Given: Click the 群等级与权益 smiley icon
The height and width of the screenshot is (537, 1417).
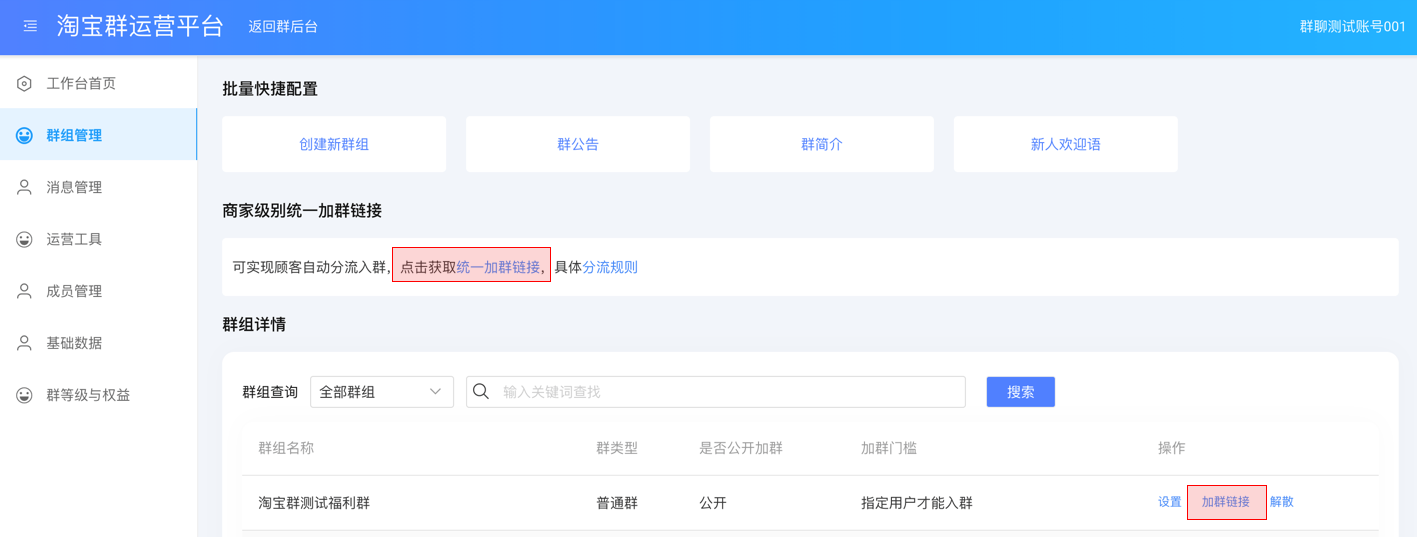Looking at the screenshot, I should 24,395.
